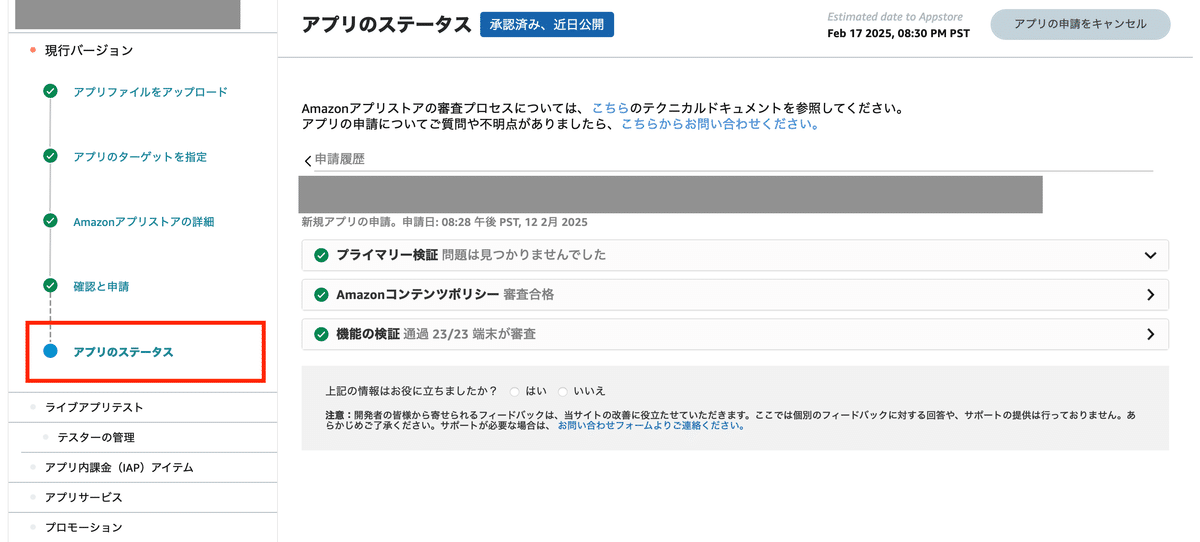This screenshot has width=1200, height=542.
Task: Click アプリのステータス page heading
Action: [386, 25]
